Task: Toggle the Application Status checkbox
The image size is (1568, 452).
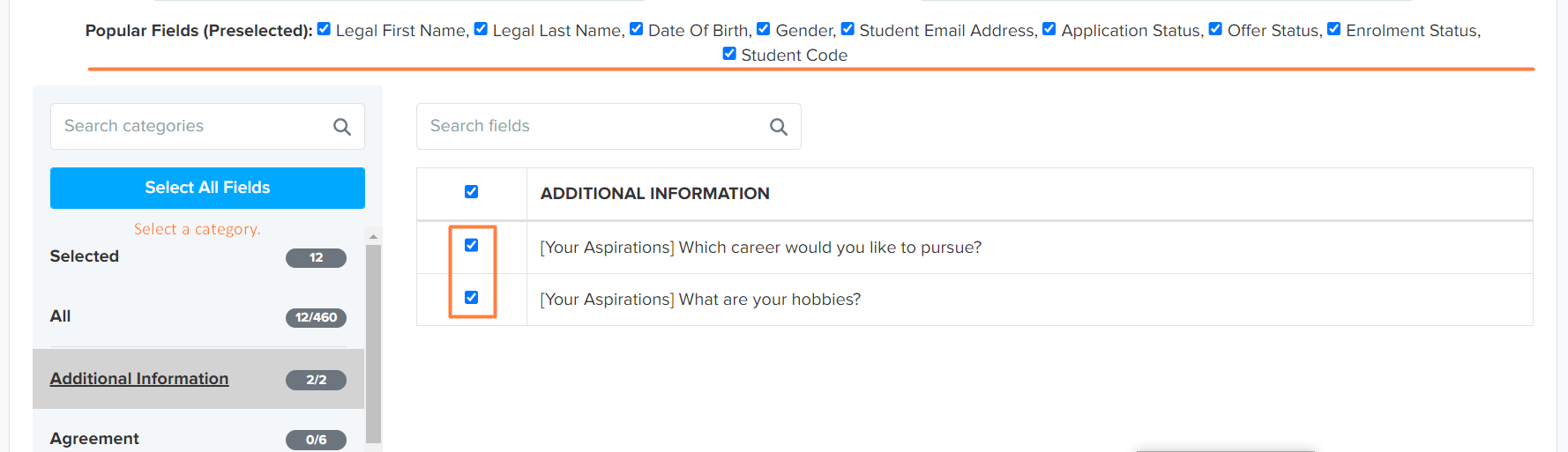Action: tap(1049, 29)
